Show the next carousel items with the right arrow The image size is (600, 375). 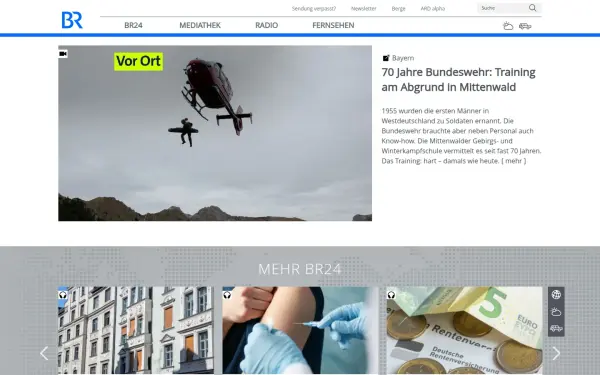556,353
